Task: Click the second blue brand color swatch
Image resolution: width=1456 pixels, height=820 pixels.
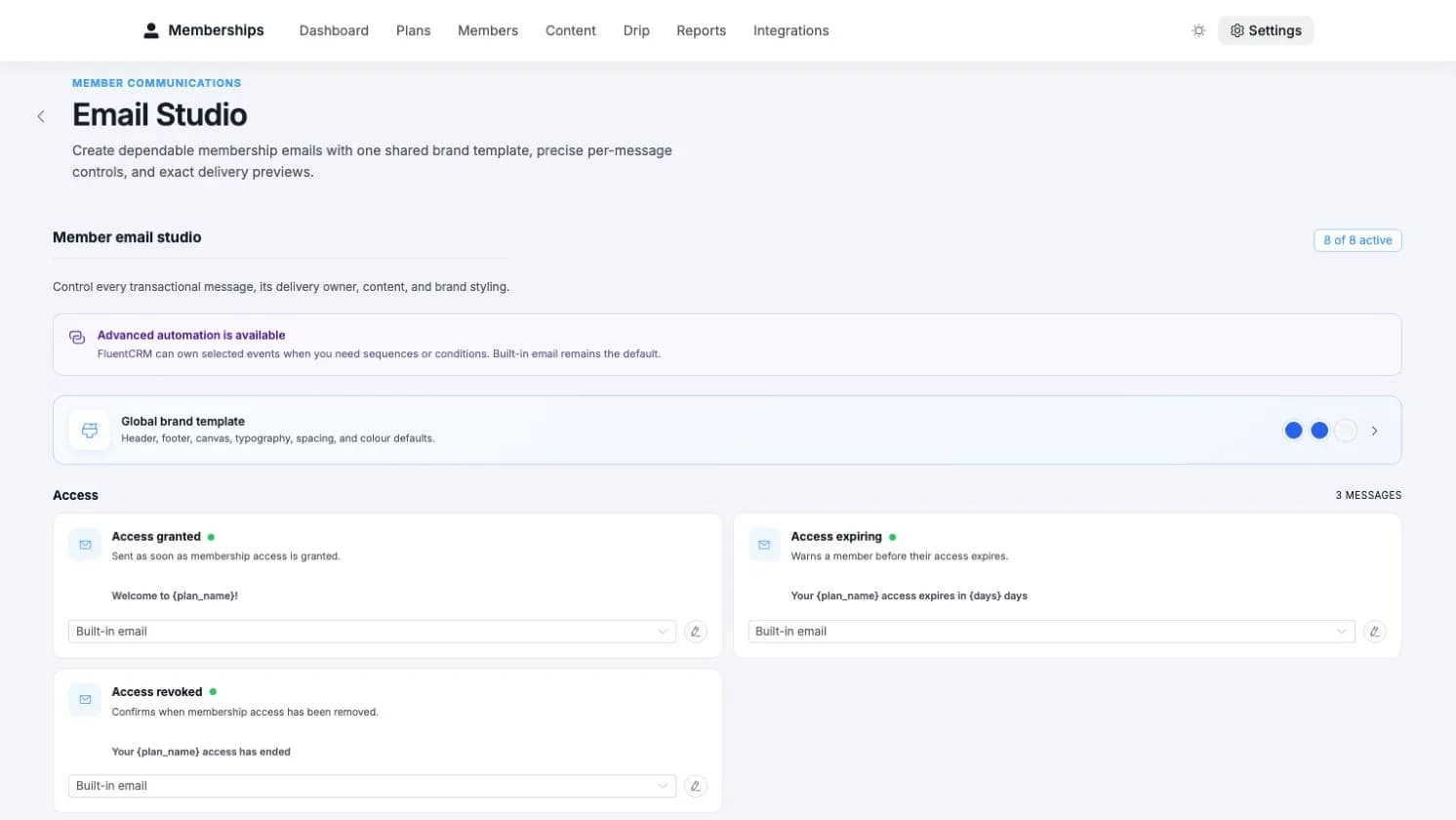Action: [x=1319, y=430]
